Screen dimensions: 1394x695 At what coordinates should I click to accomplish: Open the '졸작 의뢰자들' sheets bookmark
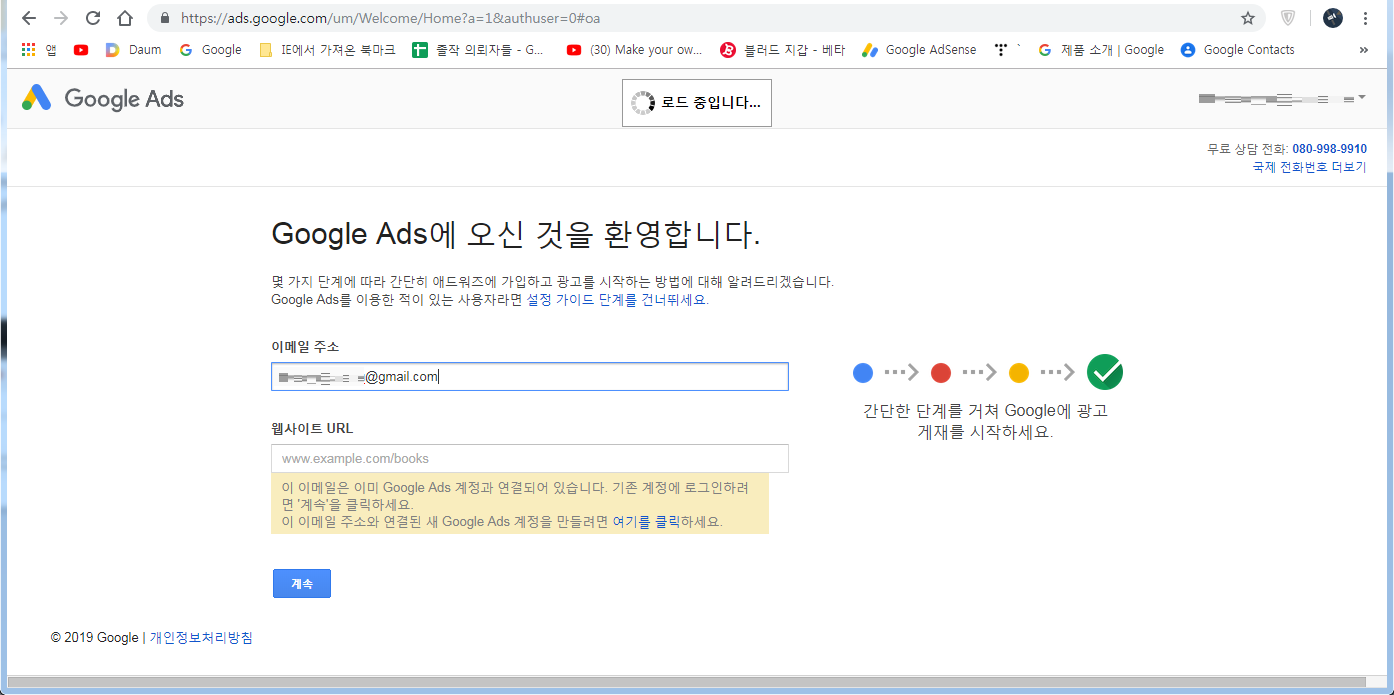pyautogui.click(x=478, y=50)
